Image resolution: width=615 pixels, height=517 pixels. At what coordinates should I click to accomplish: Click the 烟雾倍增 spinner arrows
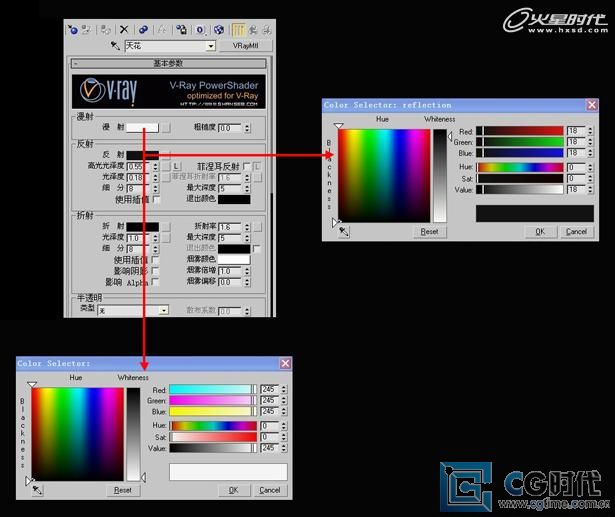click(247, 271)
